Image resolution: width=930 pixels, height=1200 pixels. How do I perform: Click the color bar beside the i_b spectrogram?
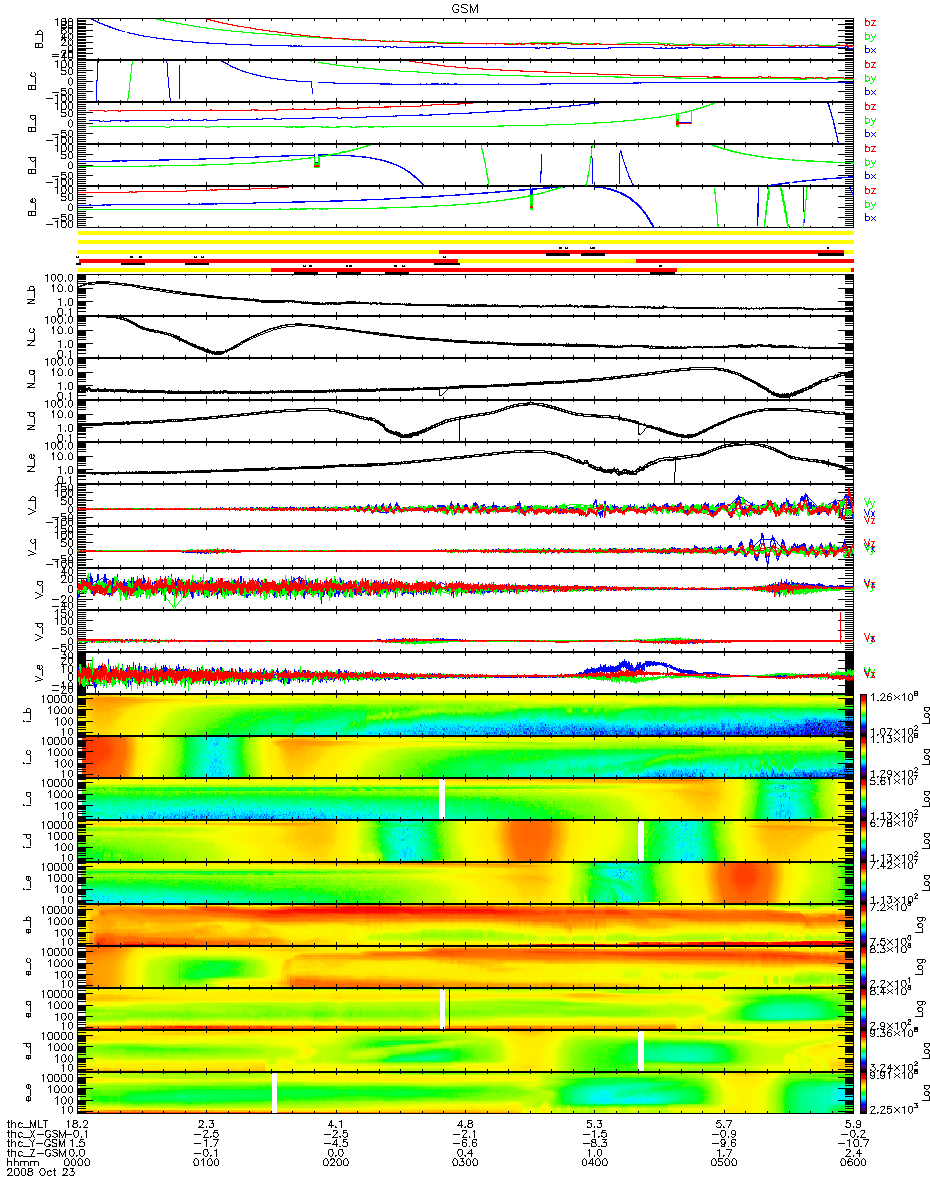click(x=866, y=715)
